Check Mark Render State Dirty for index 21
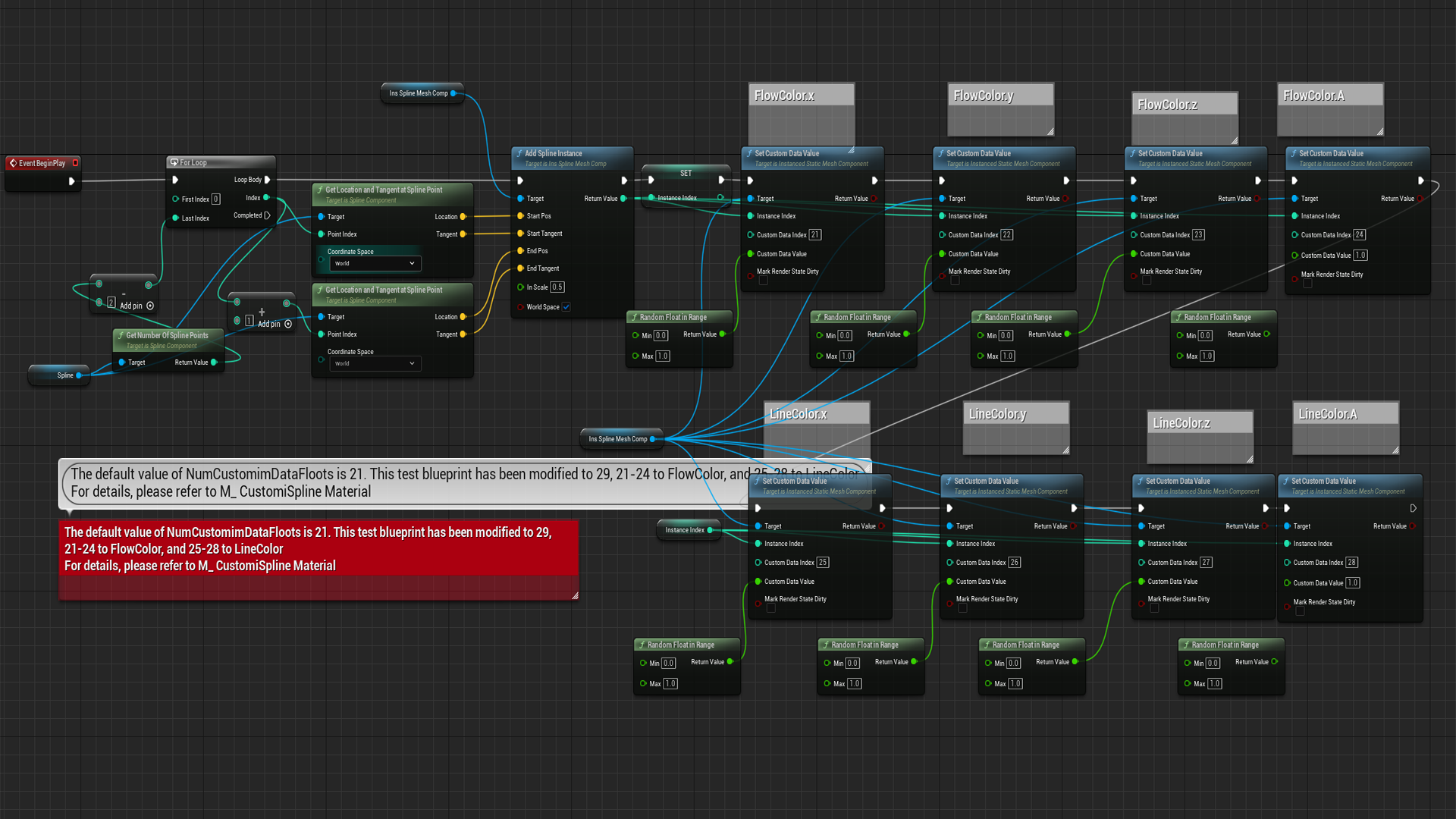 click(x=763, y=281)
